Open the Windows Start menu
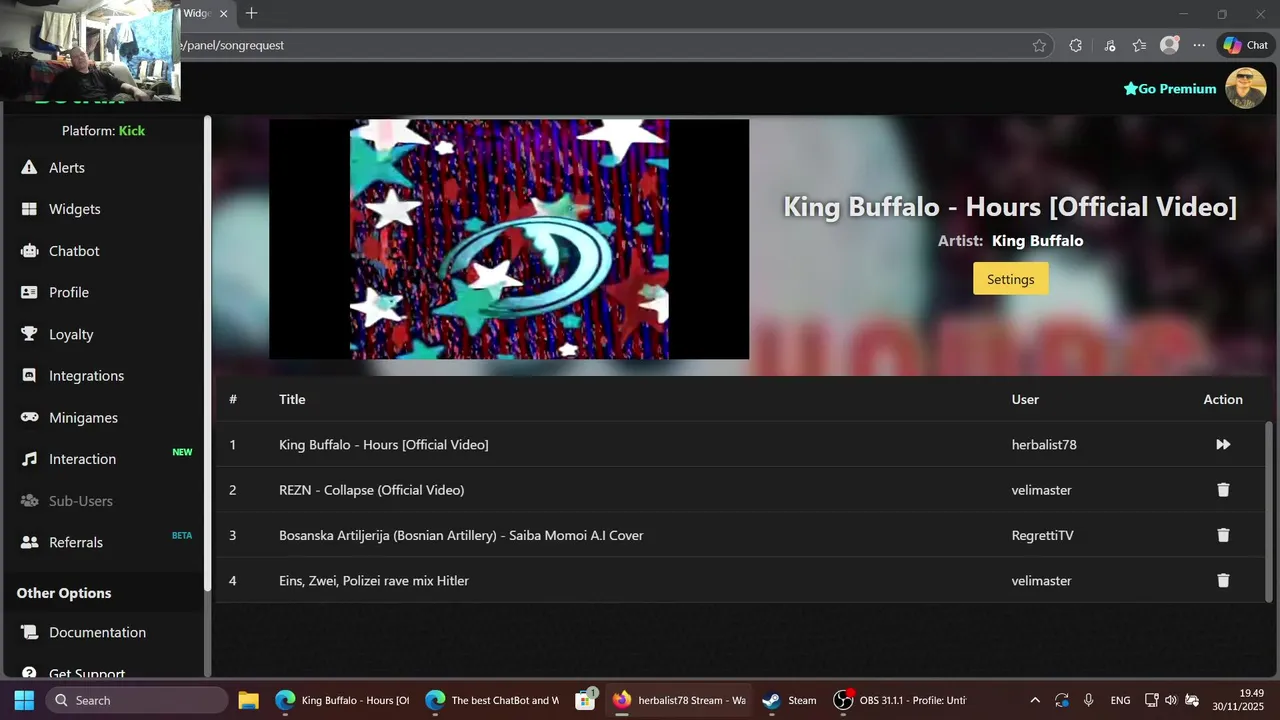 (x=24, y=700)
